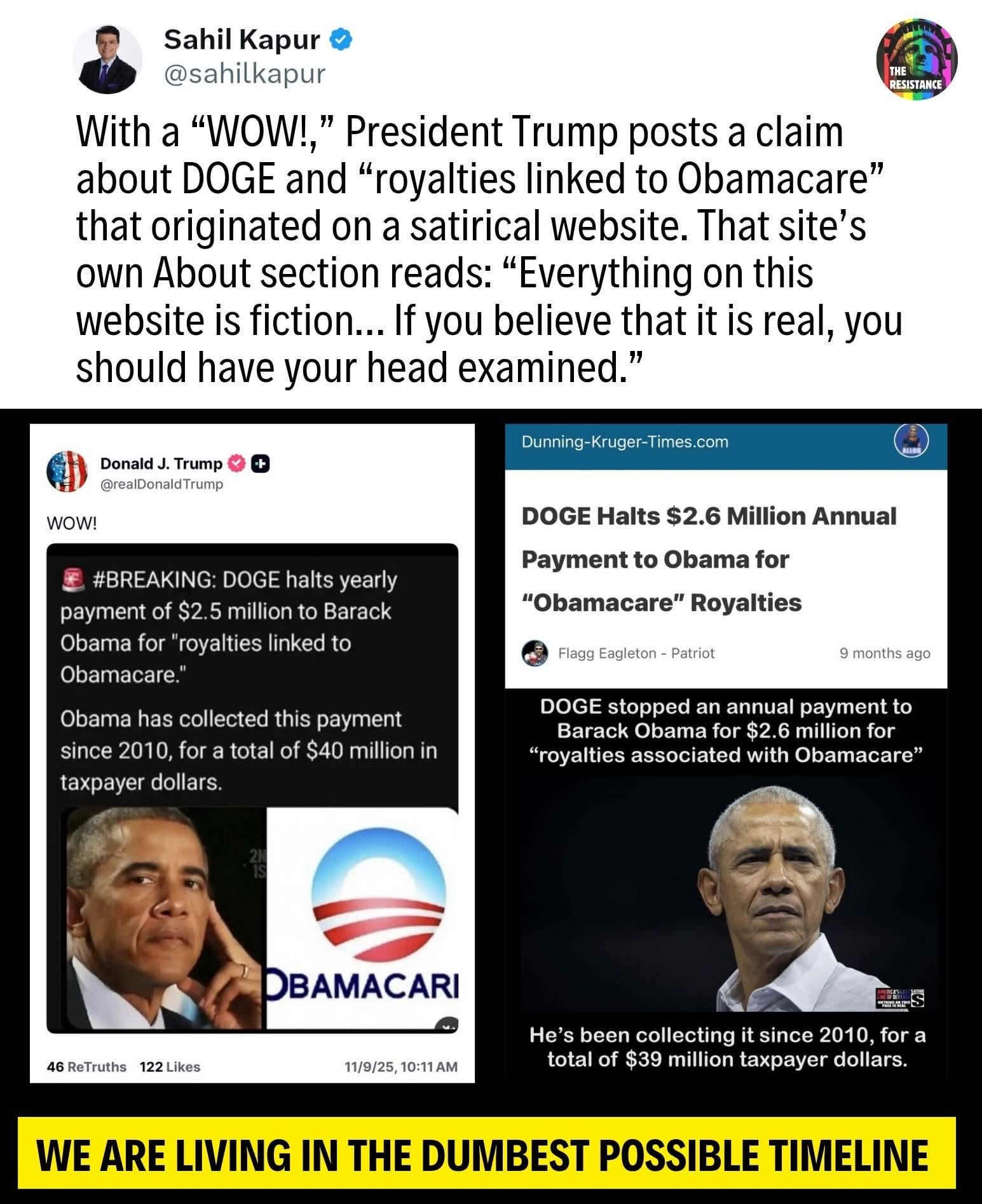The image size is (982, 1204).
Task: Open the round avatar in the Dunning-Kruger-Times header
Action: click(911, 441)
